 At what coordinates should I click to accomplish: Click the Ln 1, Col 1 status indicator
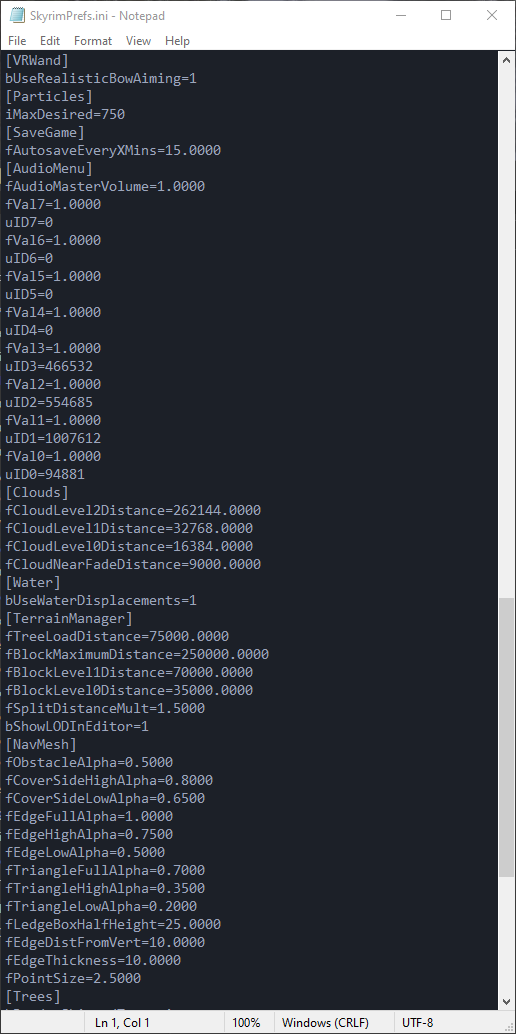pos(123,1023)
